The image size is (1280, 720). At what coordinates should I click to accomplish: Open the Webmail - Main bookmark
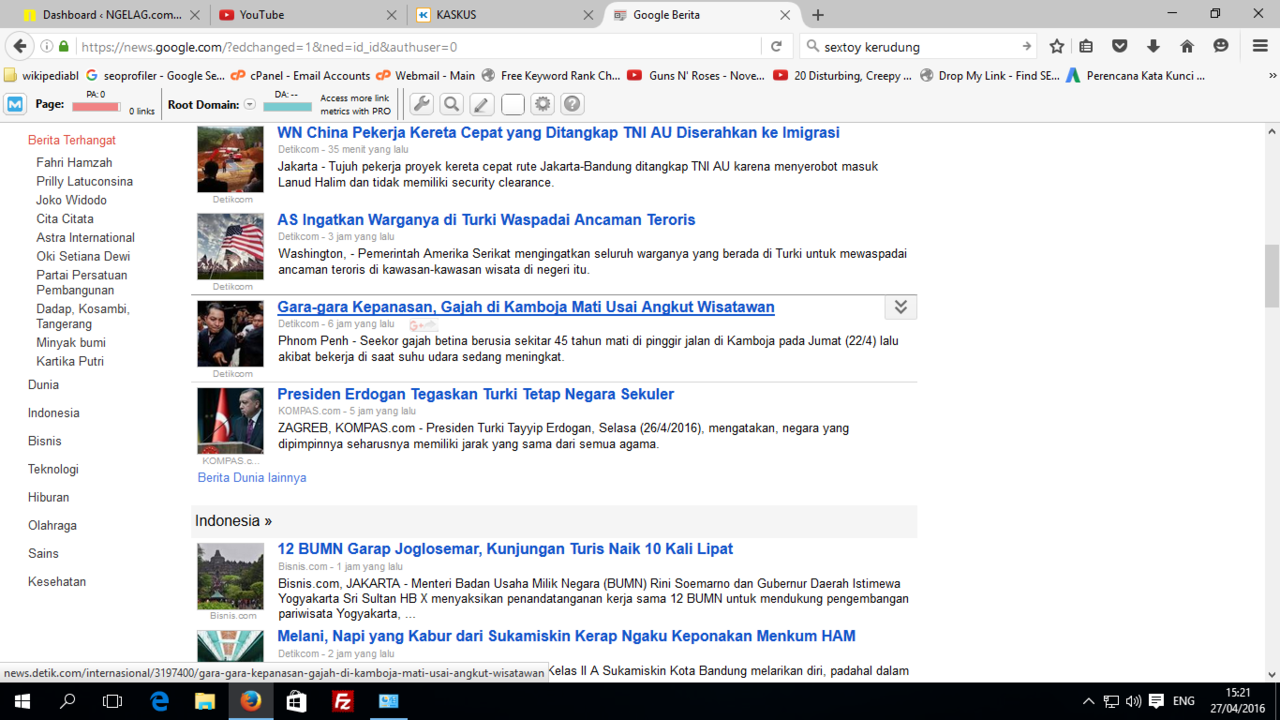click(x=426, y=75)
